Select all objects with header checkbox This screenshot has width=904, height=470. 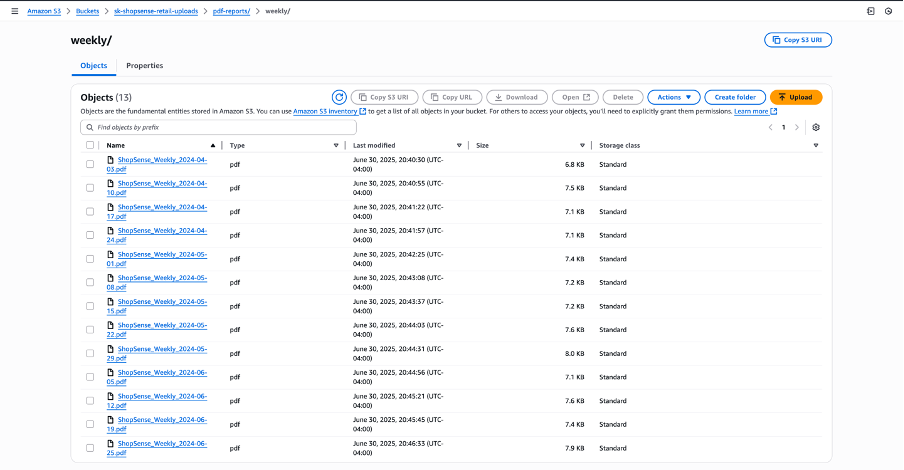click(x=90, y=145)
